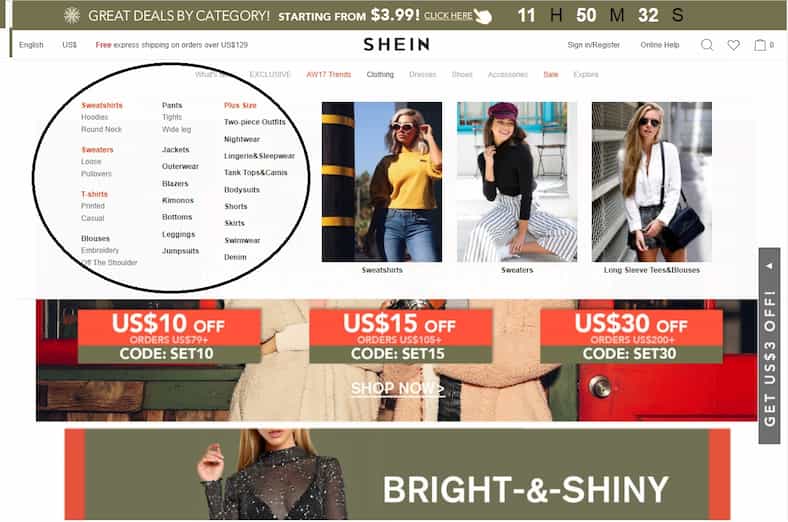Viewport: 788px width, 522px height.
Task: Open the Clothing menu
Action: (x=380, y=74)
